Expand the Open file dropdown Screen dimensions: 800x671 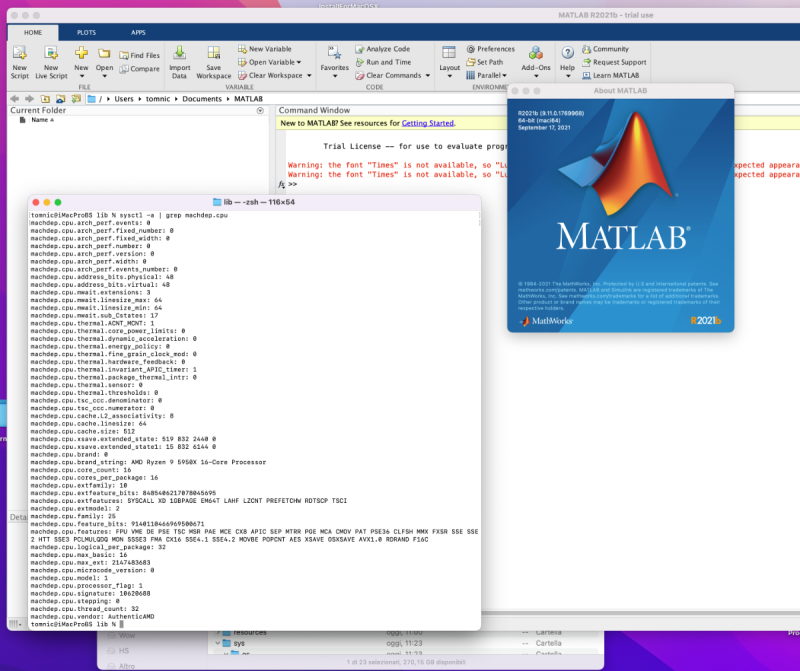click(x=104, y=76)
